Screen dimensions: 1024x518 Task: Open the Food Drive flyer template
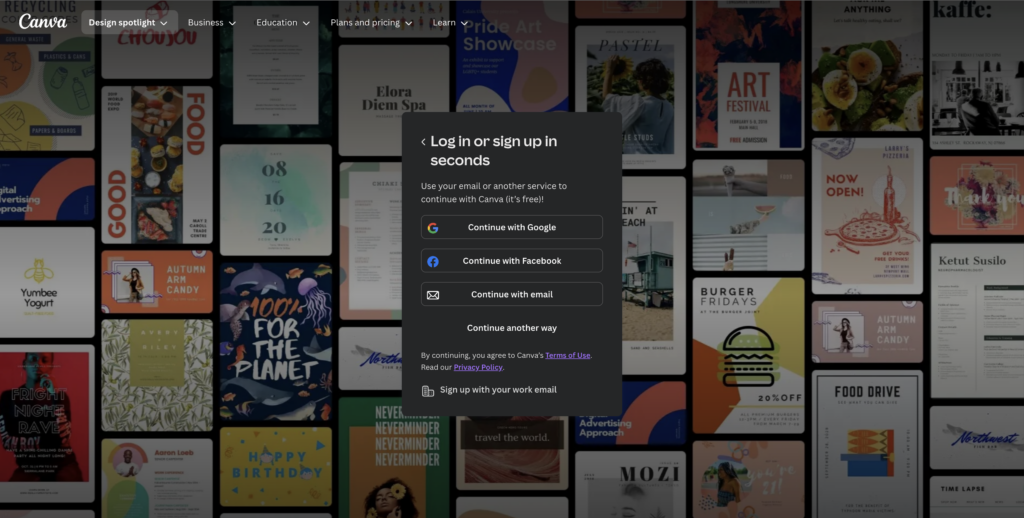(x=867, y=444)
